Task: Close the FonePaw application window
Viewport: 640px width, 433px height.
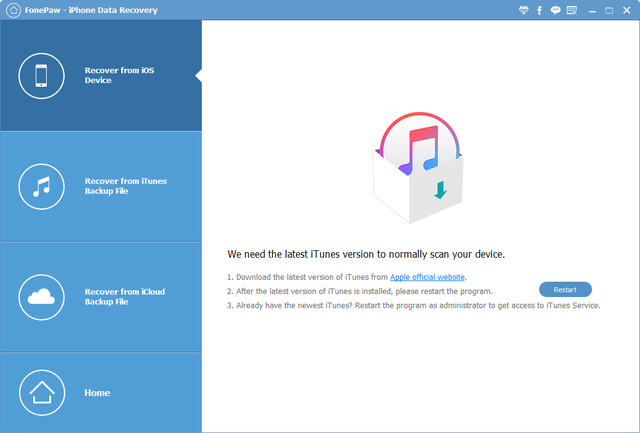Action: pos(627,10)
